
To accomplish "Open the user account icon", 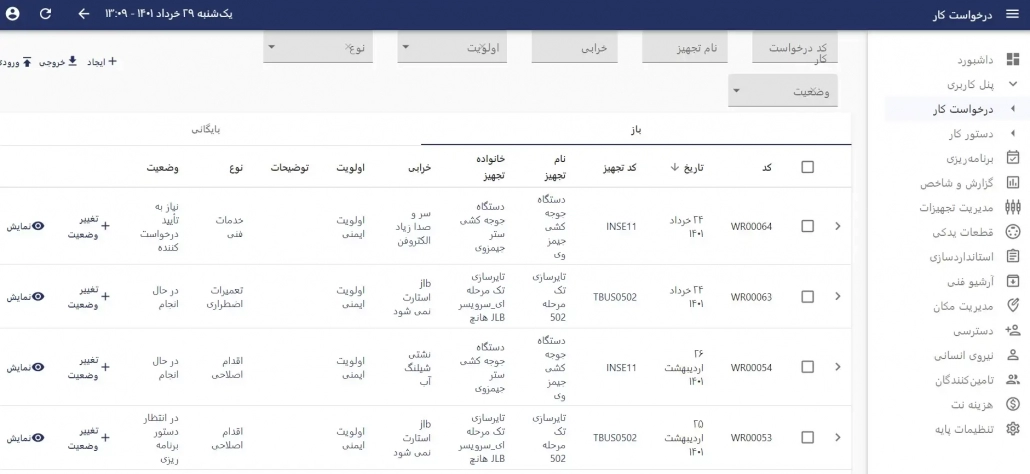I will coord(12,14).
